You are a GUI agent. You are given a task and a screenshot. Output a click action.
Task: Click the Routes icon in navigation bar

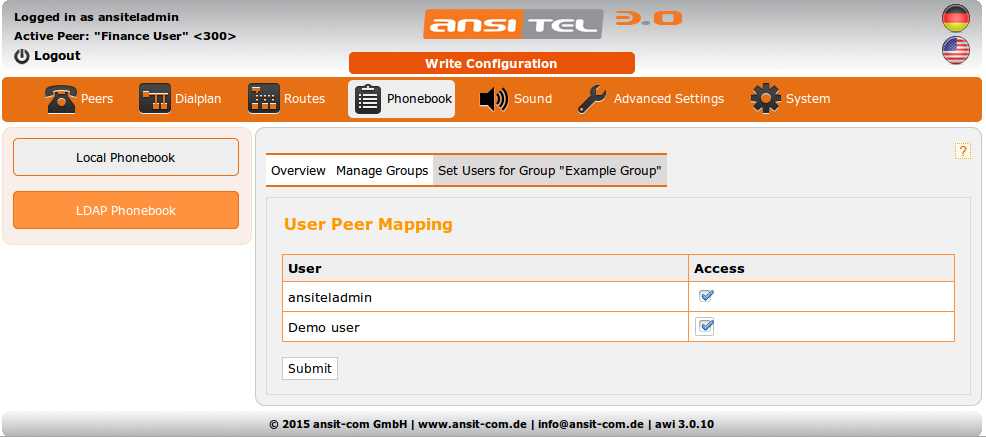(x=264, y=99)
